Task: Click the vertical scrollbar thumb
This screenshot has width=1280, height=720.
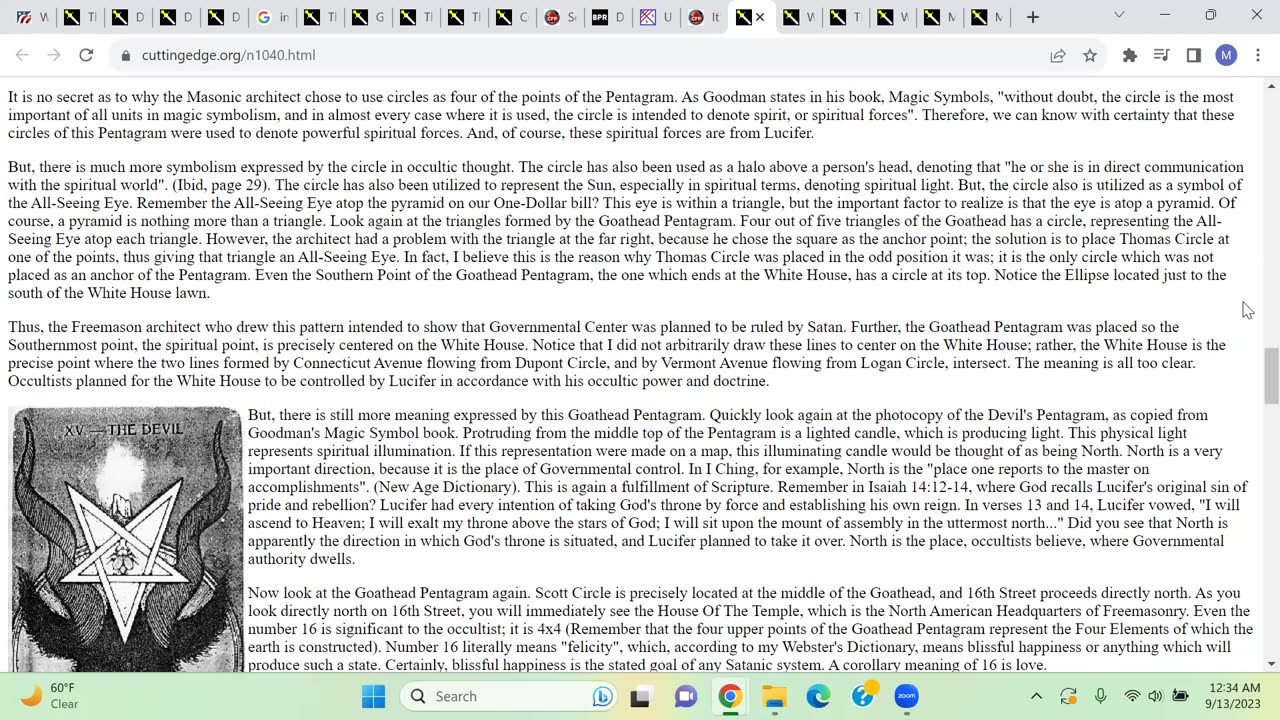Action: tap(1271, 375)
